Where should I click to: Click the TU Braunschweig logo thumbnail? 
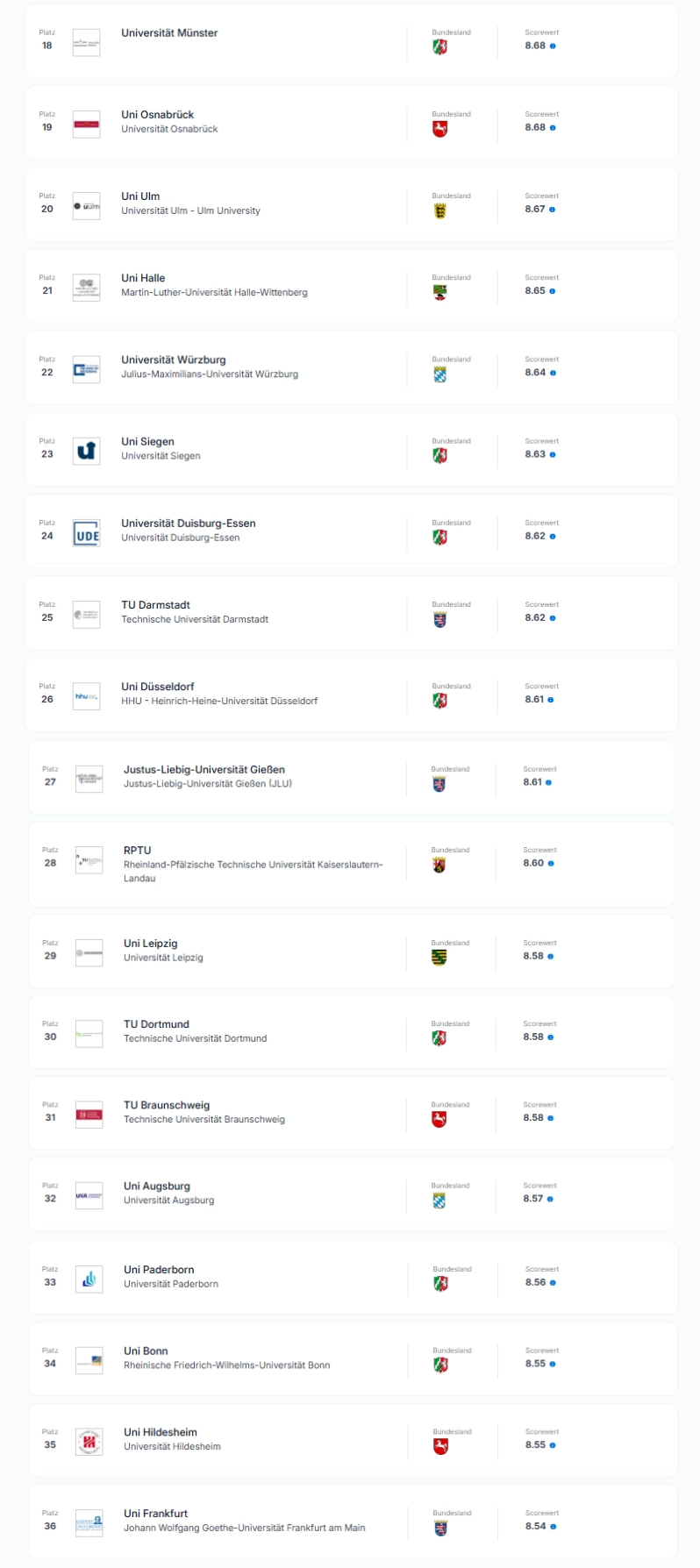tap(89, 1115)
